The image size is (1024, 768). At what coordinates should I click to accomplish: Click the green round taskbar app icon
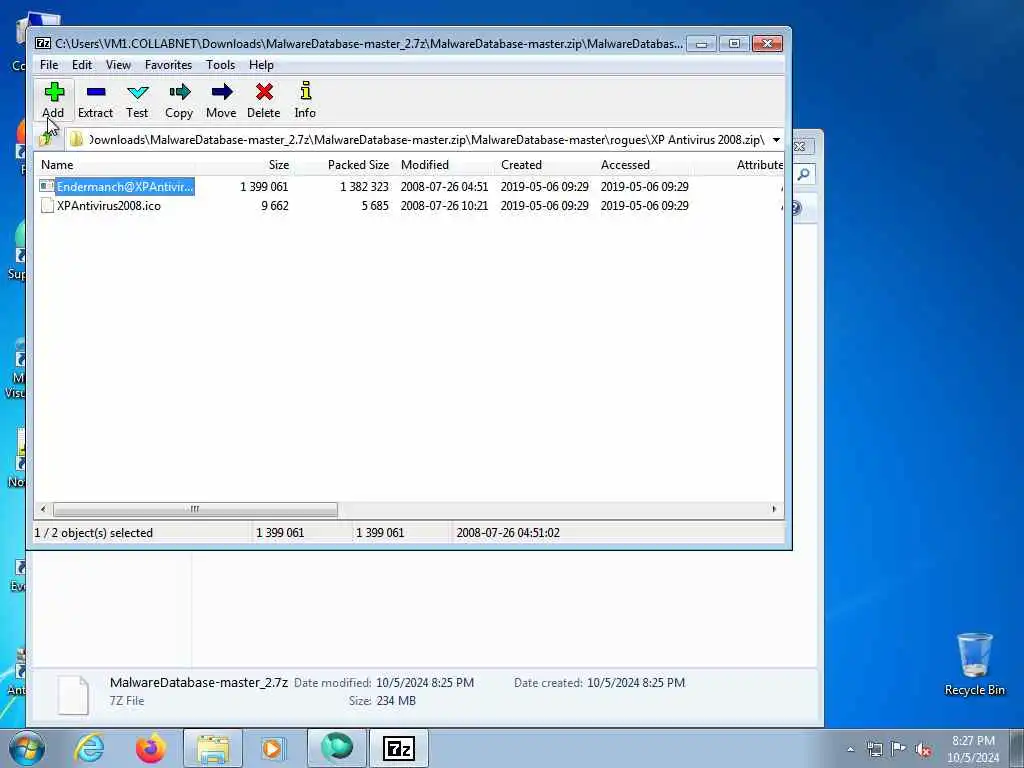pos(337,748)
